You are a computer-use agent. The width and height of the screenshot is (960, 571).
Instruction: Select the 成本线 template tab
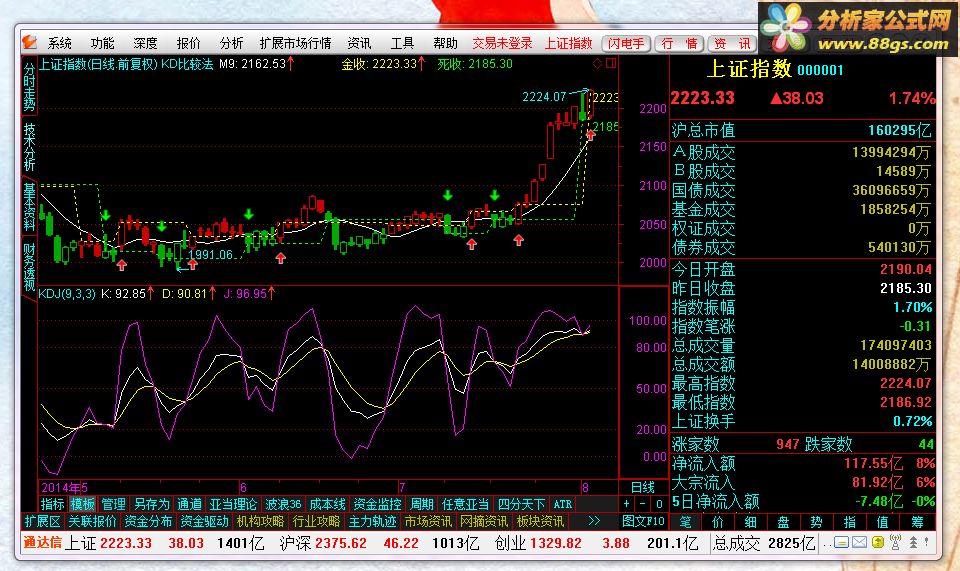328,504
